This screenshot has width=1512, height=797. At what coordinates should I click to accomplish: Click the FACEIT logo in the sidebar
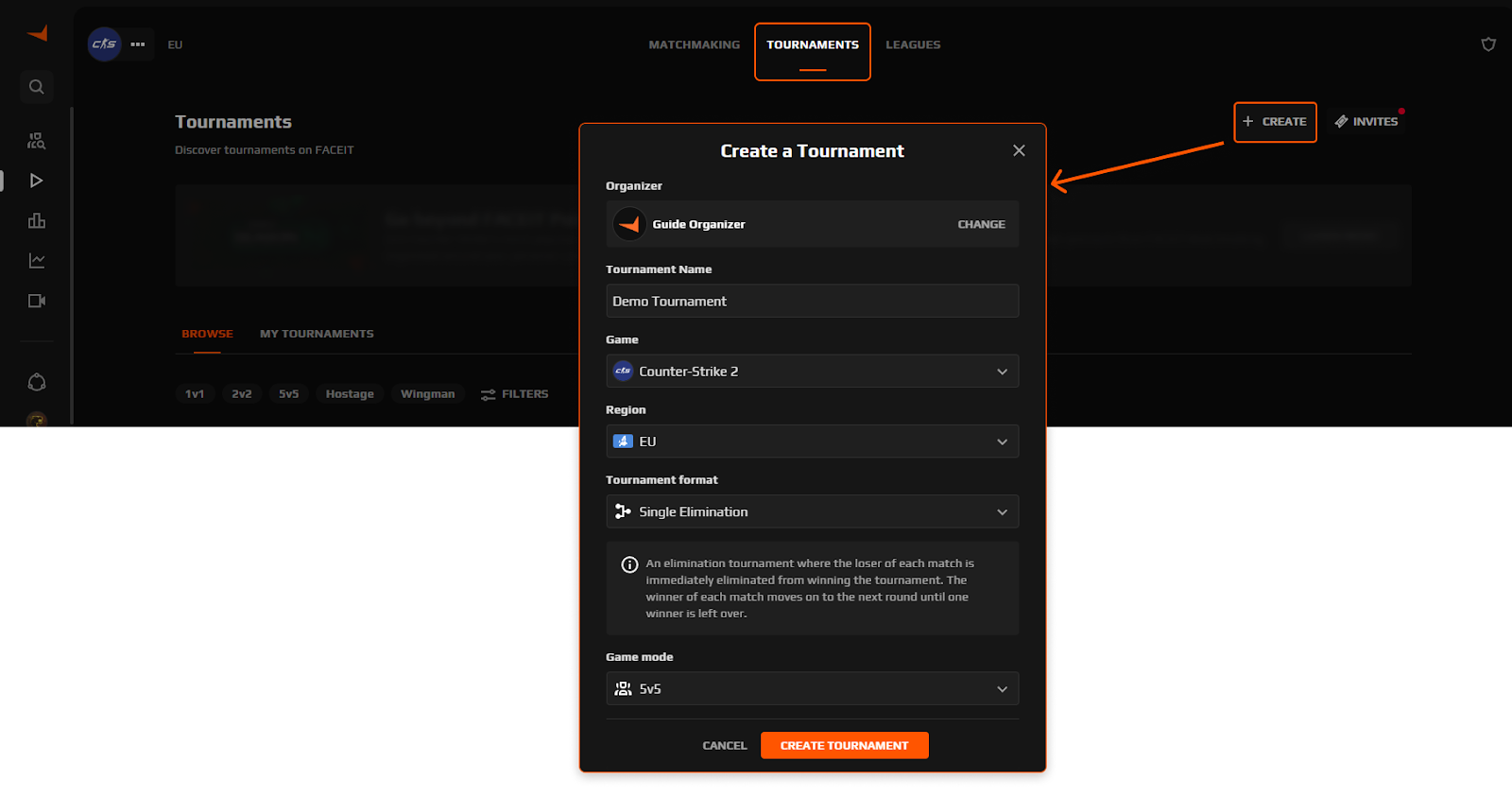(37, 34)
